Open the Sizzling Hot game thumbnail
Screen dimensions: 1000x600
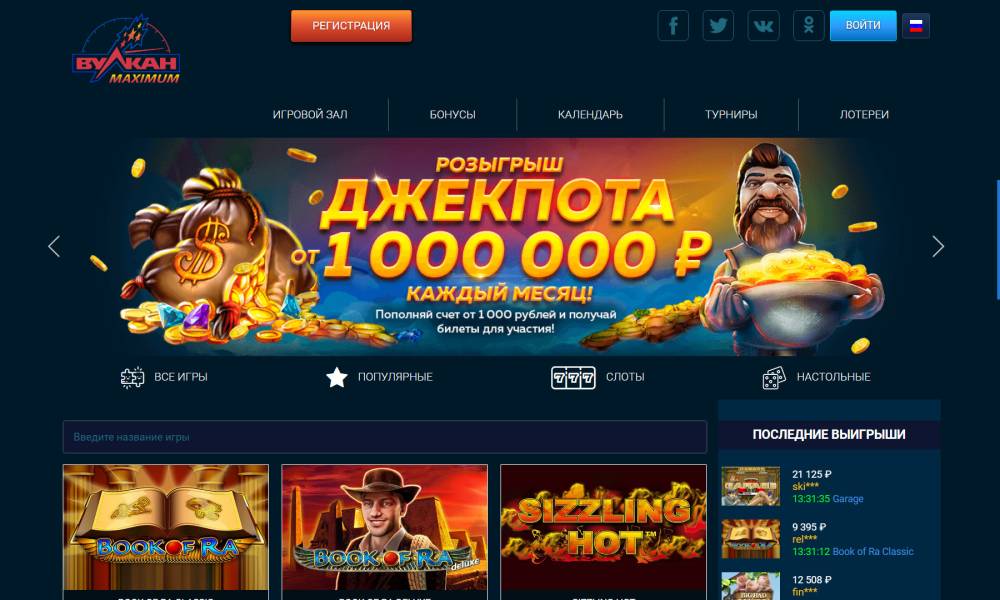click(603, 527)
